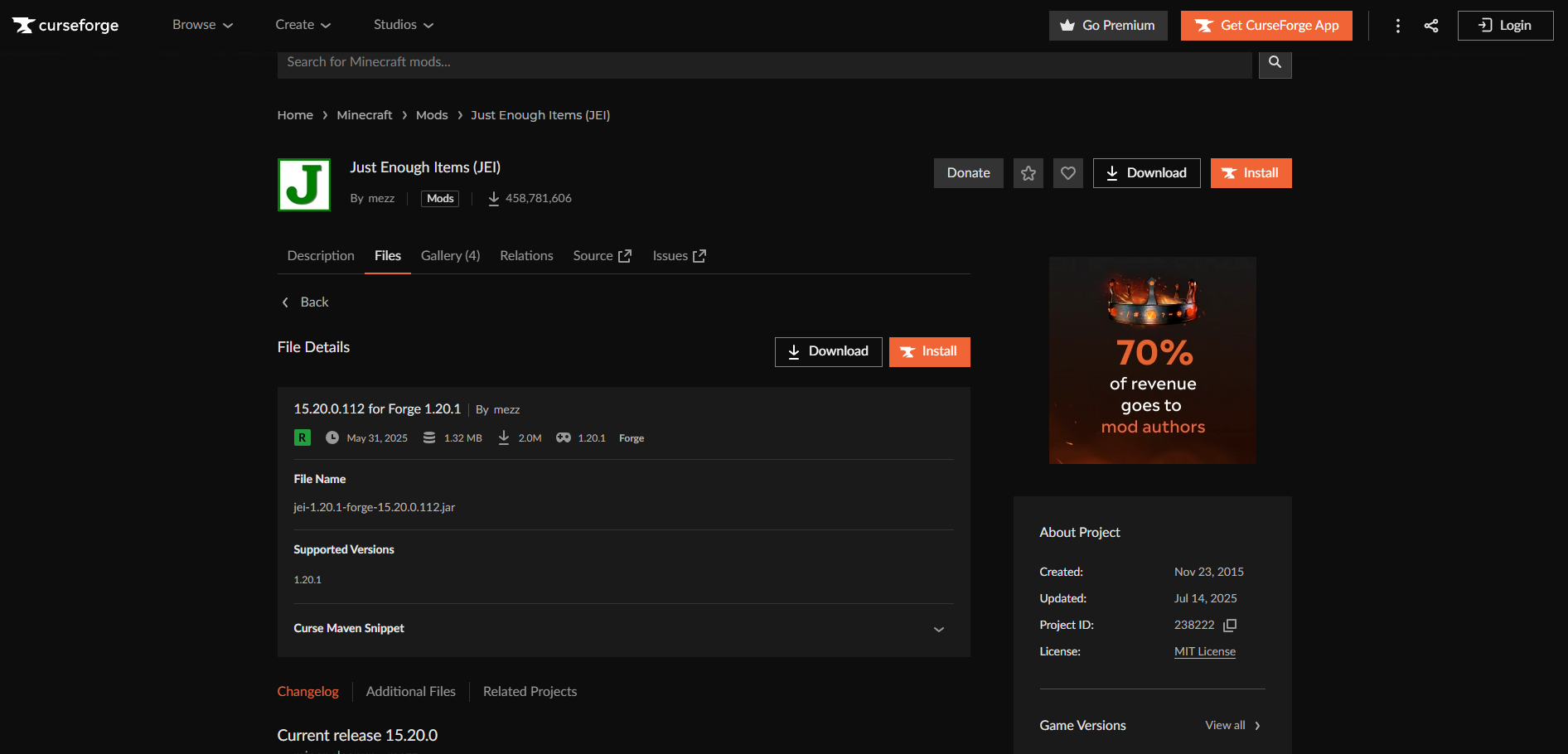Click the Just Enough Items J thumbnail
Viewport: 1568px width, 754px height.
[x=304, y=185]
